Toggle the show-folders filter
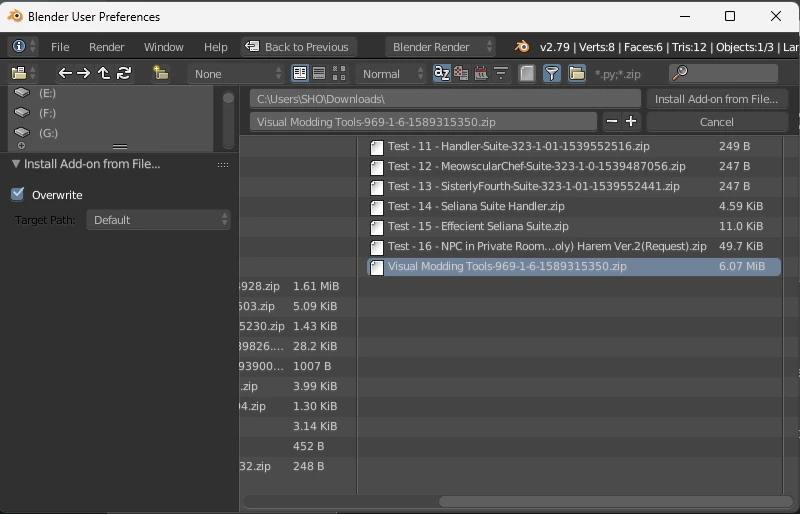Screen dimensions: 800x514 point(577,74)
